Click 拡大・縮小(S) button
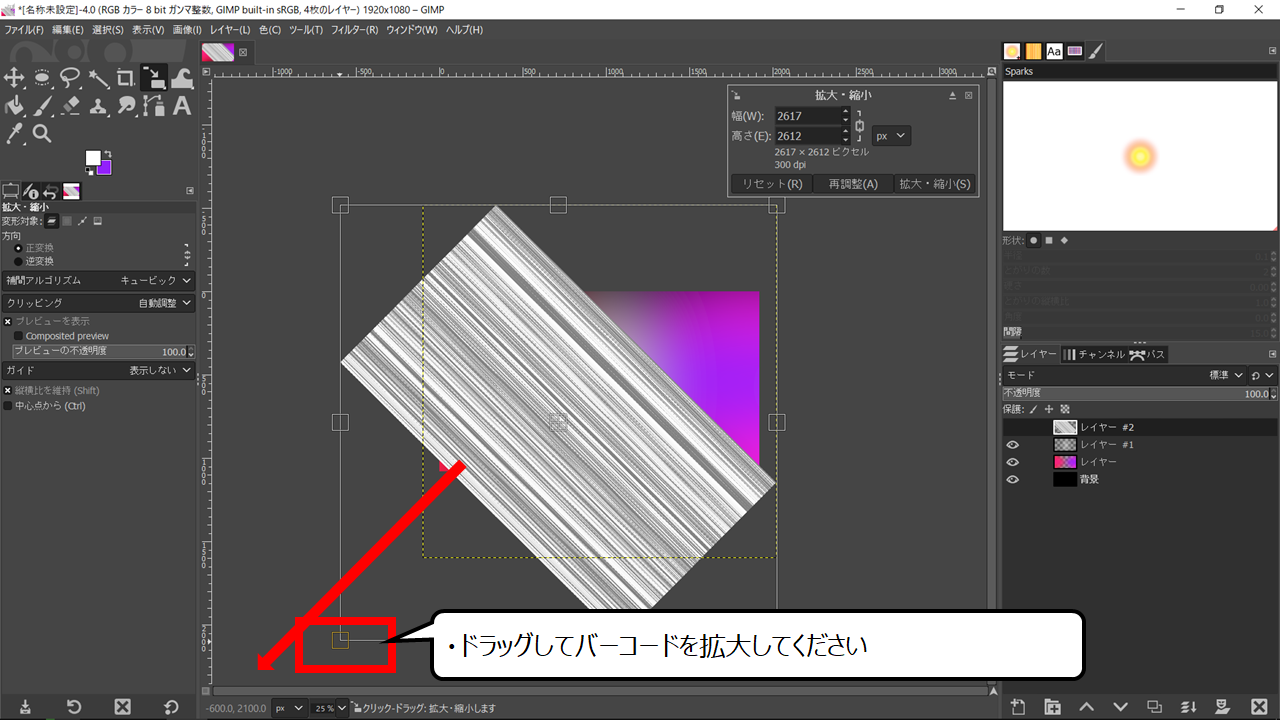 [934, 184]
